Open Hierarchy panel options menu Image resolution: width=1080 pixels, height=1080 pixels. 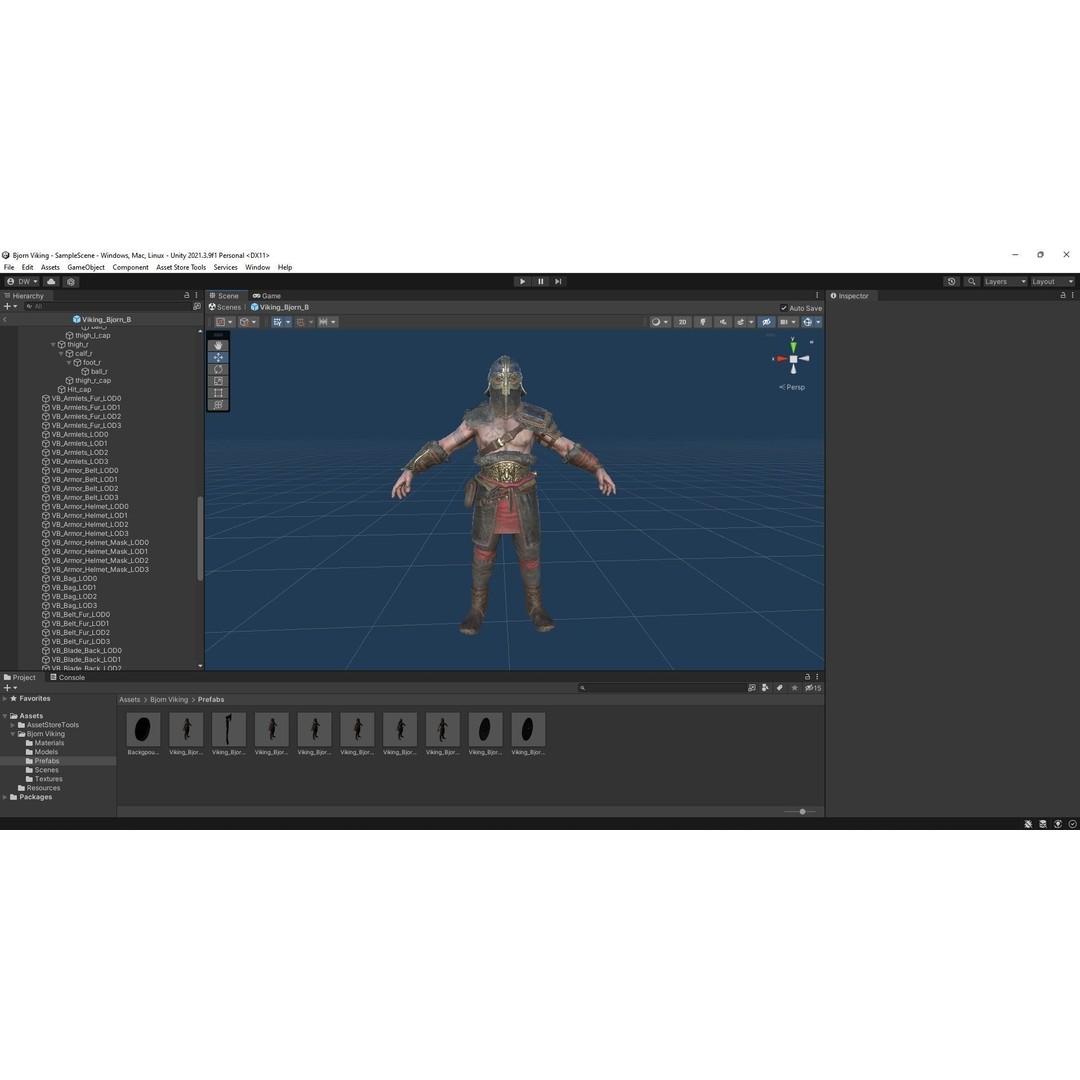[196, 295]
